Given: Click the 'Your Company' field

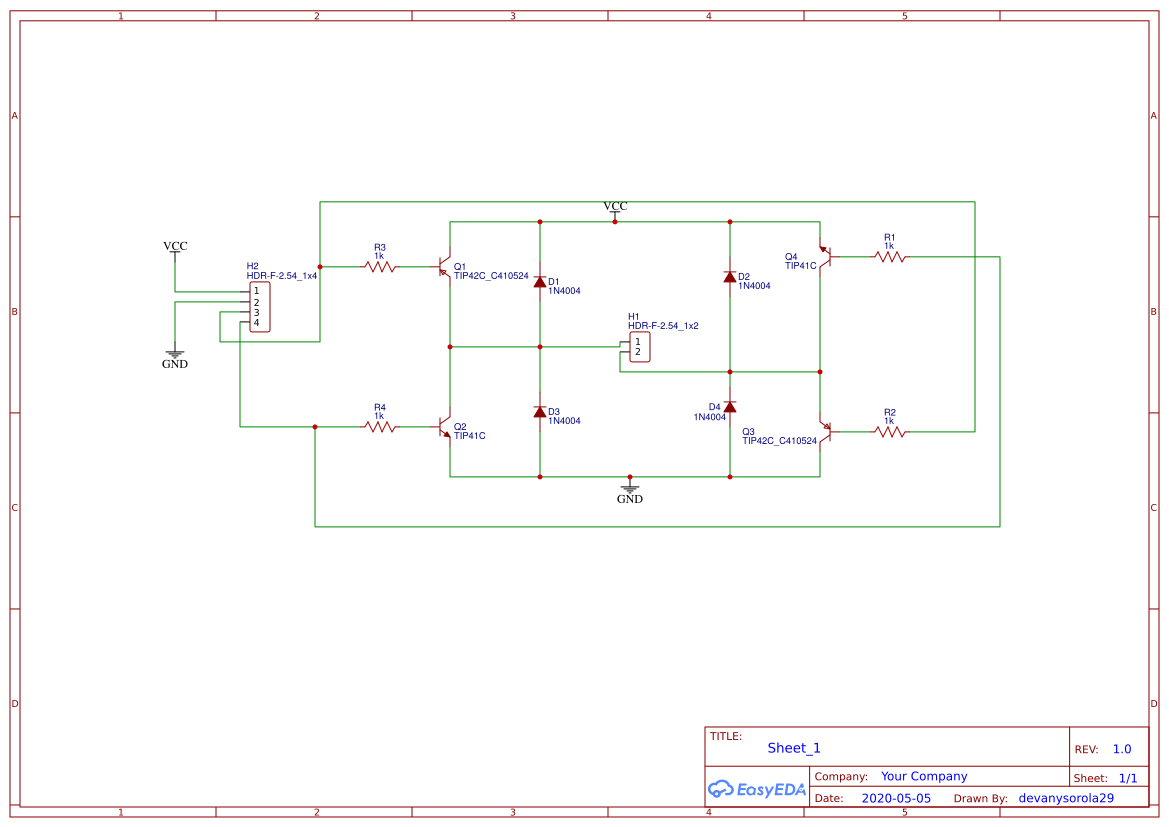Looking at the screenshot, I should click(924, 776).
